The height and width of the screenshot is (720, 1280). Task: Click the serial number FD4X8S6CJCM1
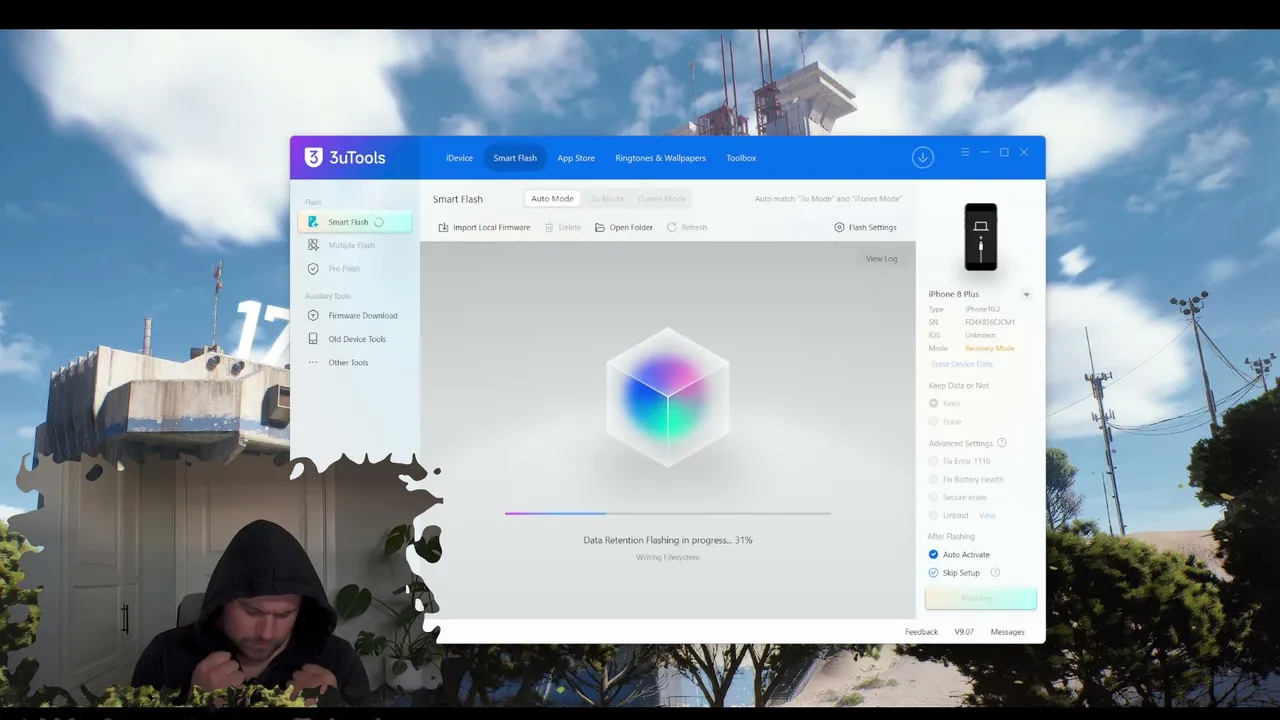pyautogui.click(x=990, y=322)
